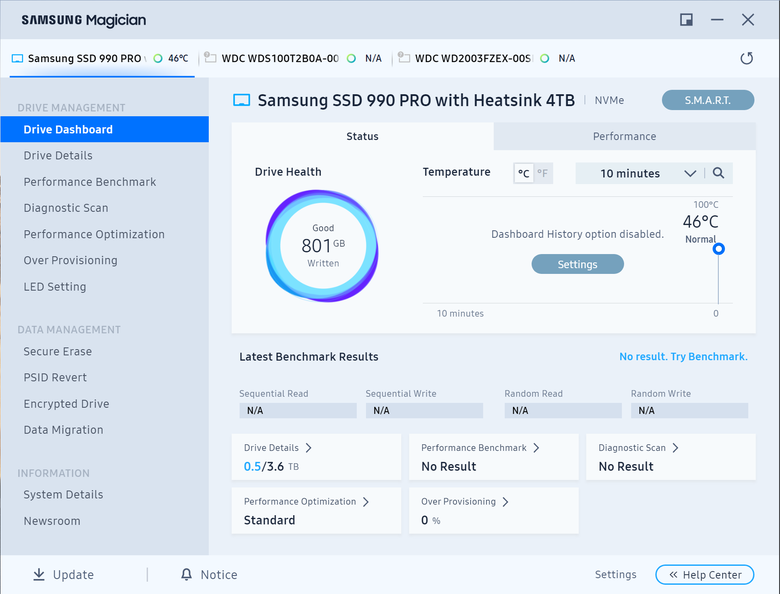Open Secure Erase in sidebar
Image resolution: width=780 pixels, height=594 pixels.
click(57, 352)
